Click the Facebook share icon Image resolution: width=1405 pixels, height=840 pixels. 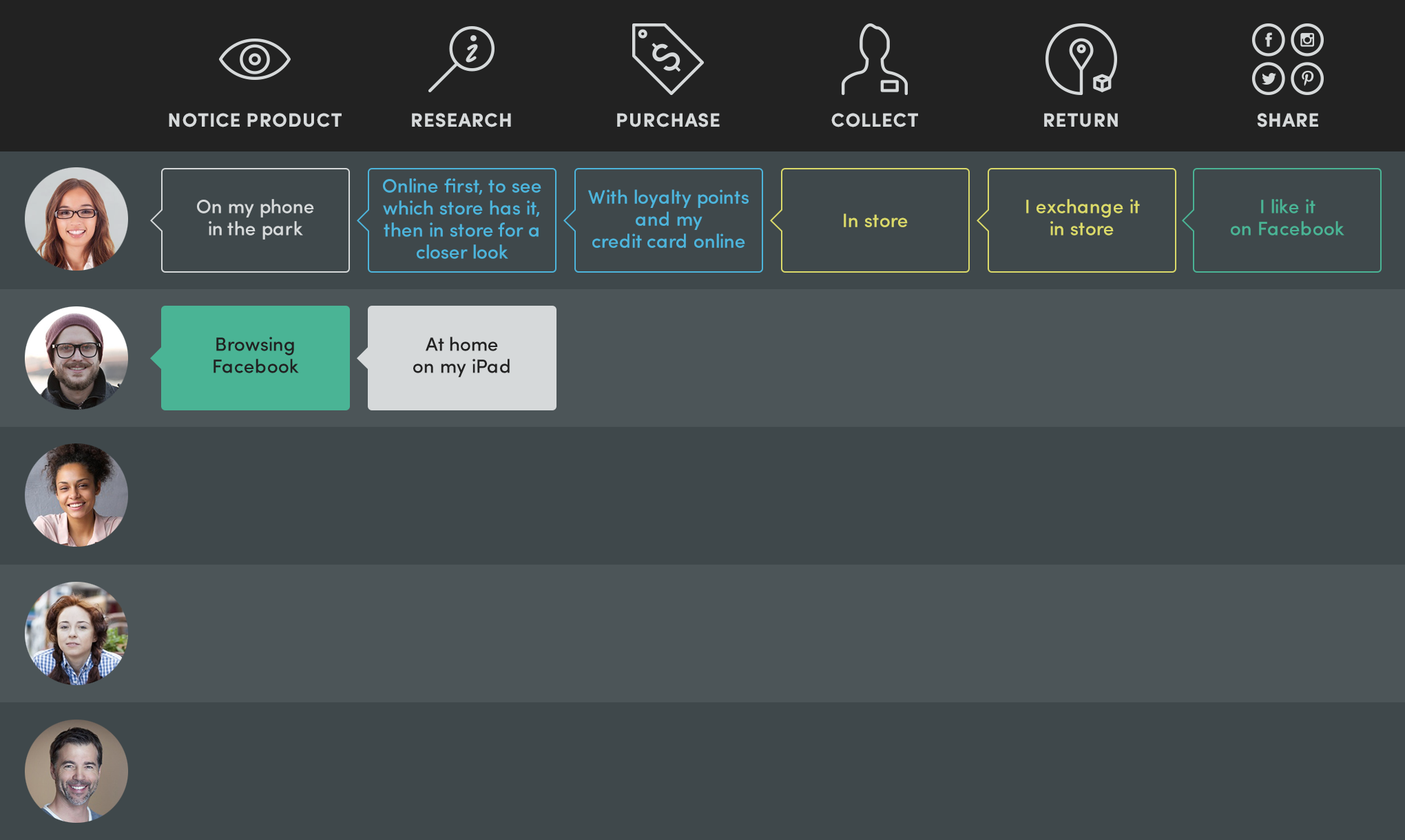(x=1268, y=40)
